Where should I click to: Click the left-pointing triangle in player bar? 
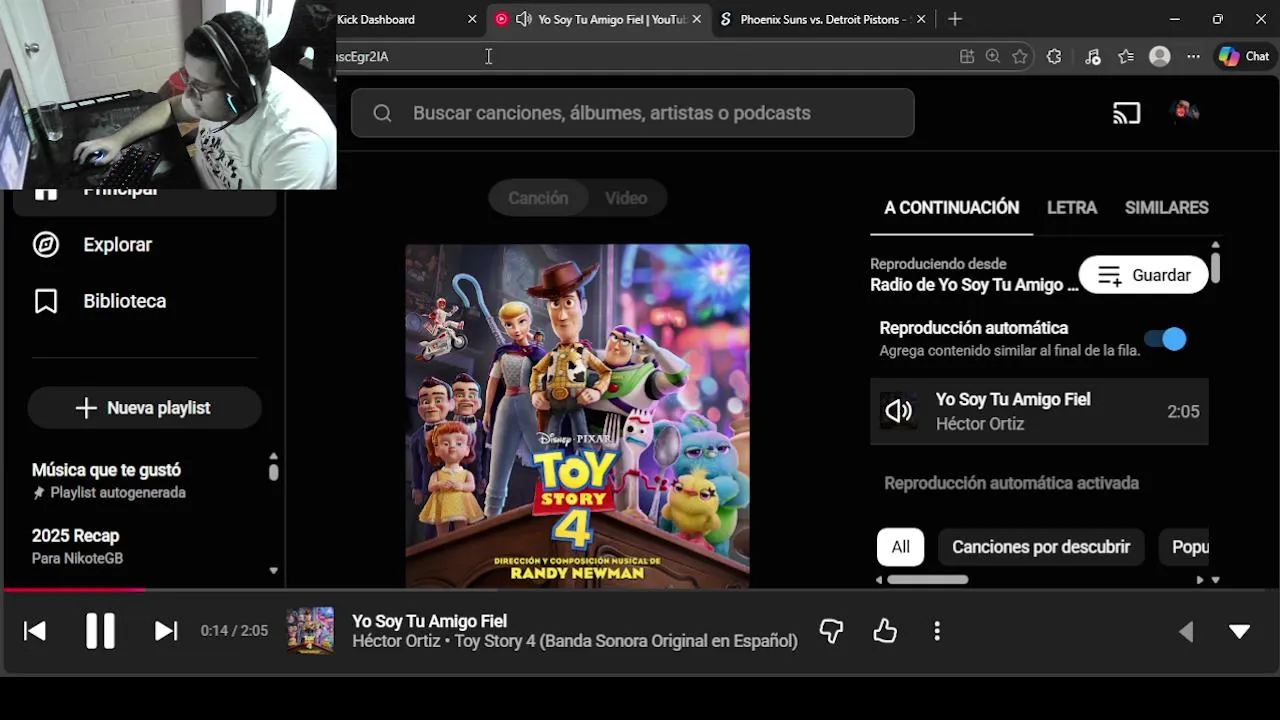1186,631
